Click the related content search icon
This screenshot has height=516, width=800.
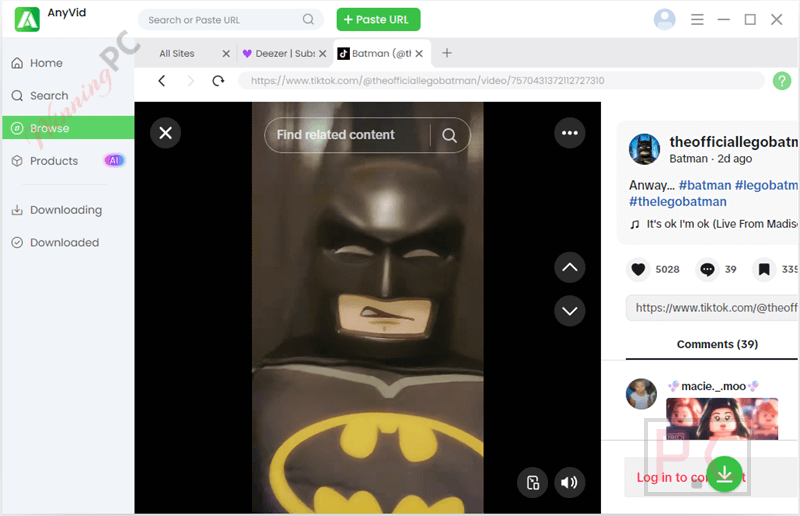pyautogui.click(x=449, y=135)
